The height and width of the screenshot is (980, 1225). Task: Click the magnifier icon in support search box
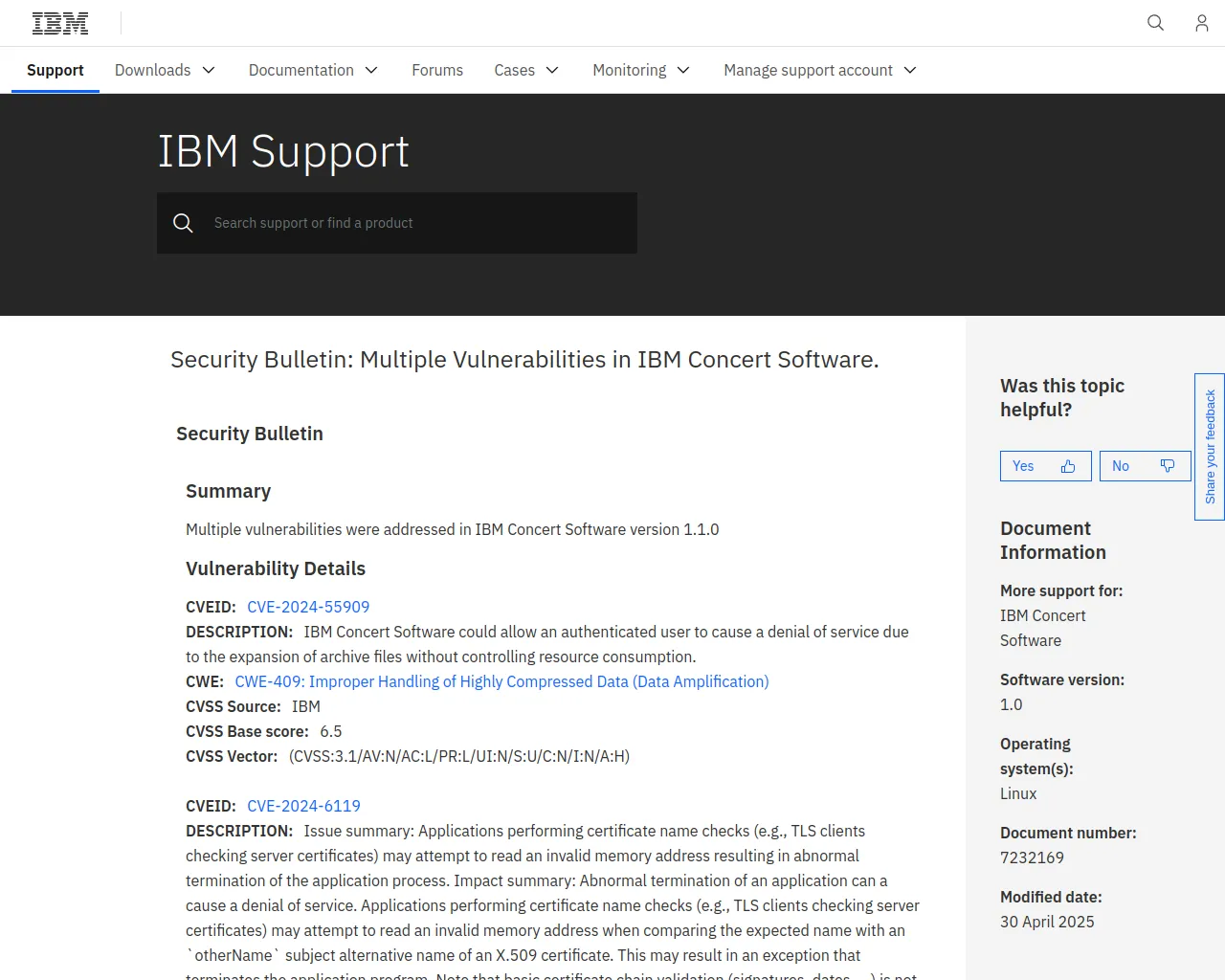183,223
